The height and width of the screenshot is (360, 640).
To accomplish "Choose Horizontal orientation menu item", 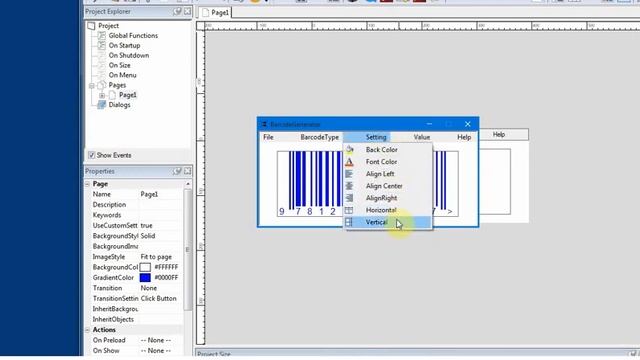I will 388,210.
